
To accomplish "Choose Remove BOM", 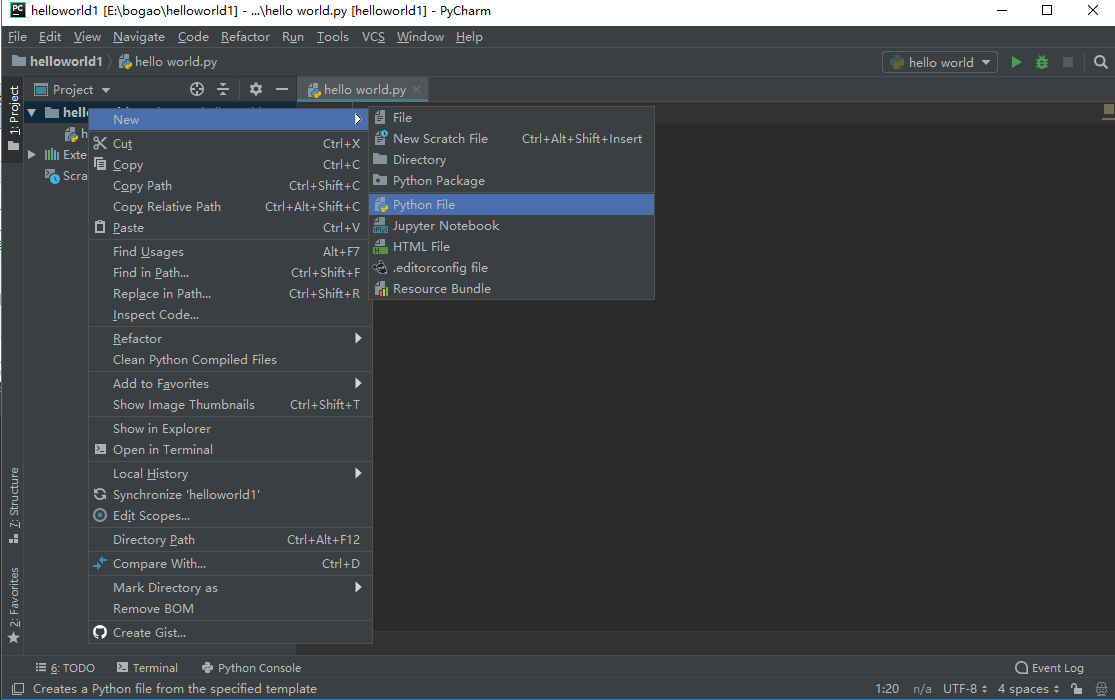I will pyautogui.click(x=230, y=609).
